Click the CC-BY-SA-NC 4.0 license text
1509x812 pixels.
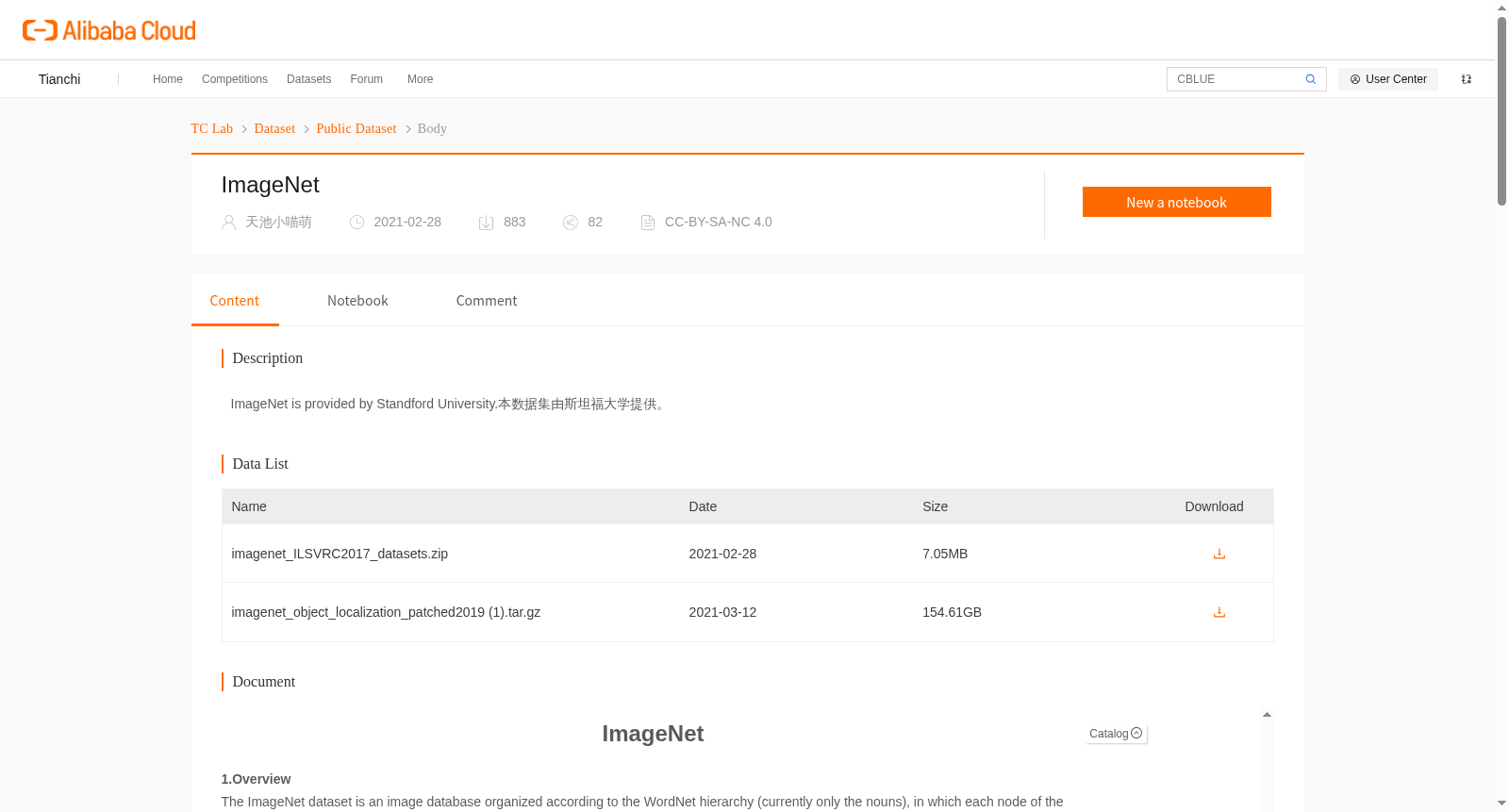click(719, 223)
